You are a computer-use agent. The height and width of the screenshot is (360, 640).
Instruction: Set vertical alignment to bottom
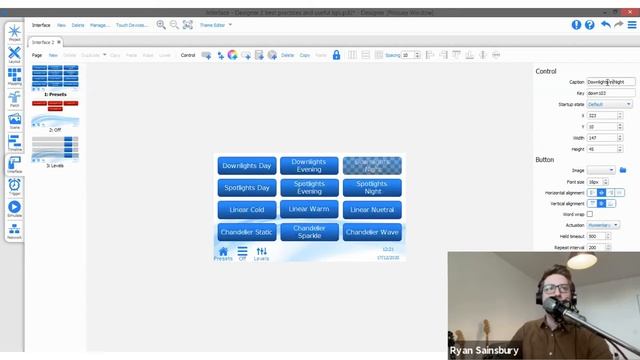click(x=610, y=203)
